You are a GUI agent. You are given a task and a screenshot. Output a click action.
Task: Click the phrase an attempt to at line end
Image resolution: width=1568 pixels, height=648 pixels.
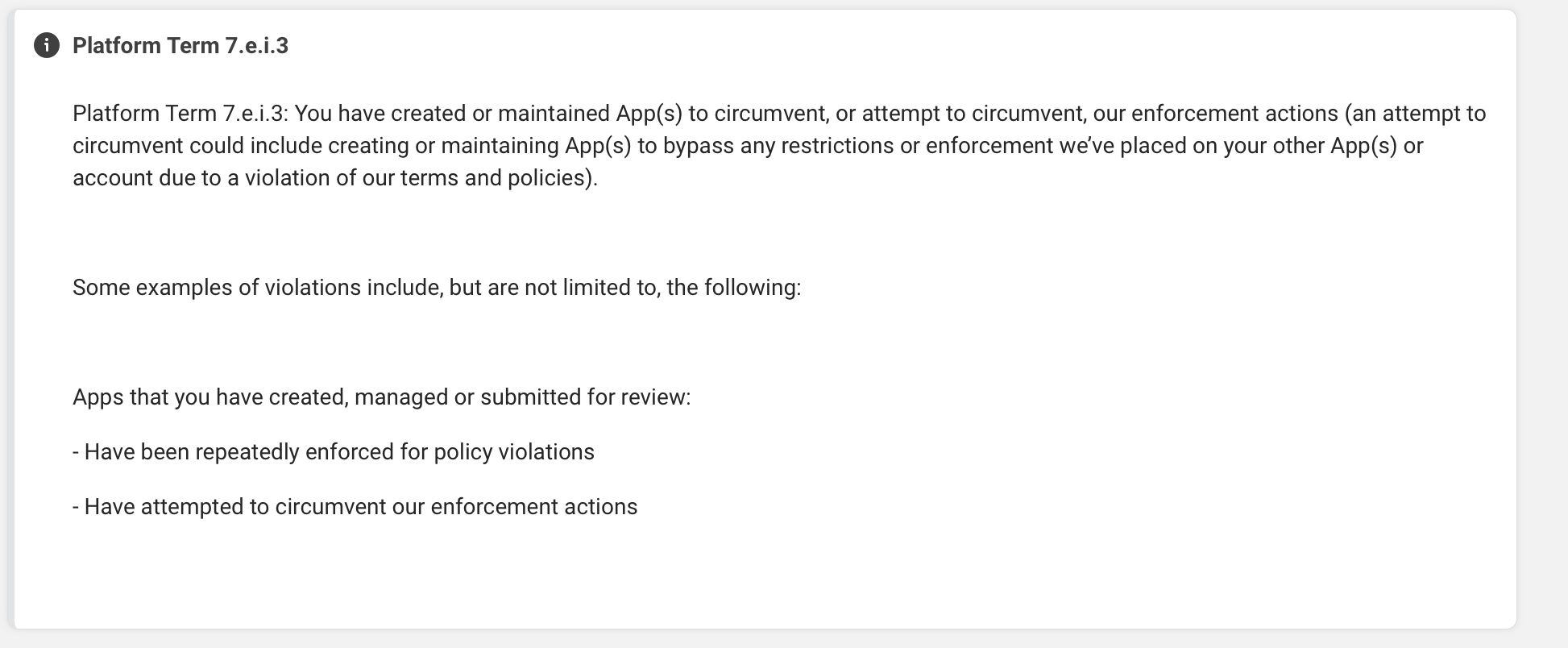(1415, 114)
